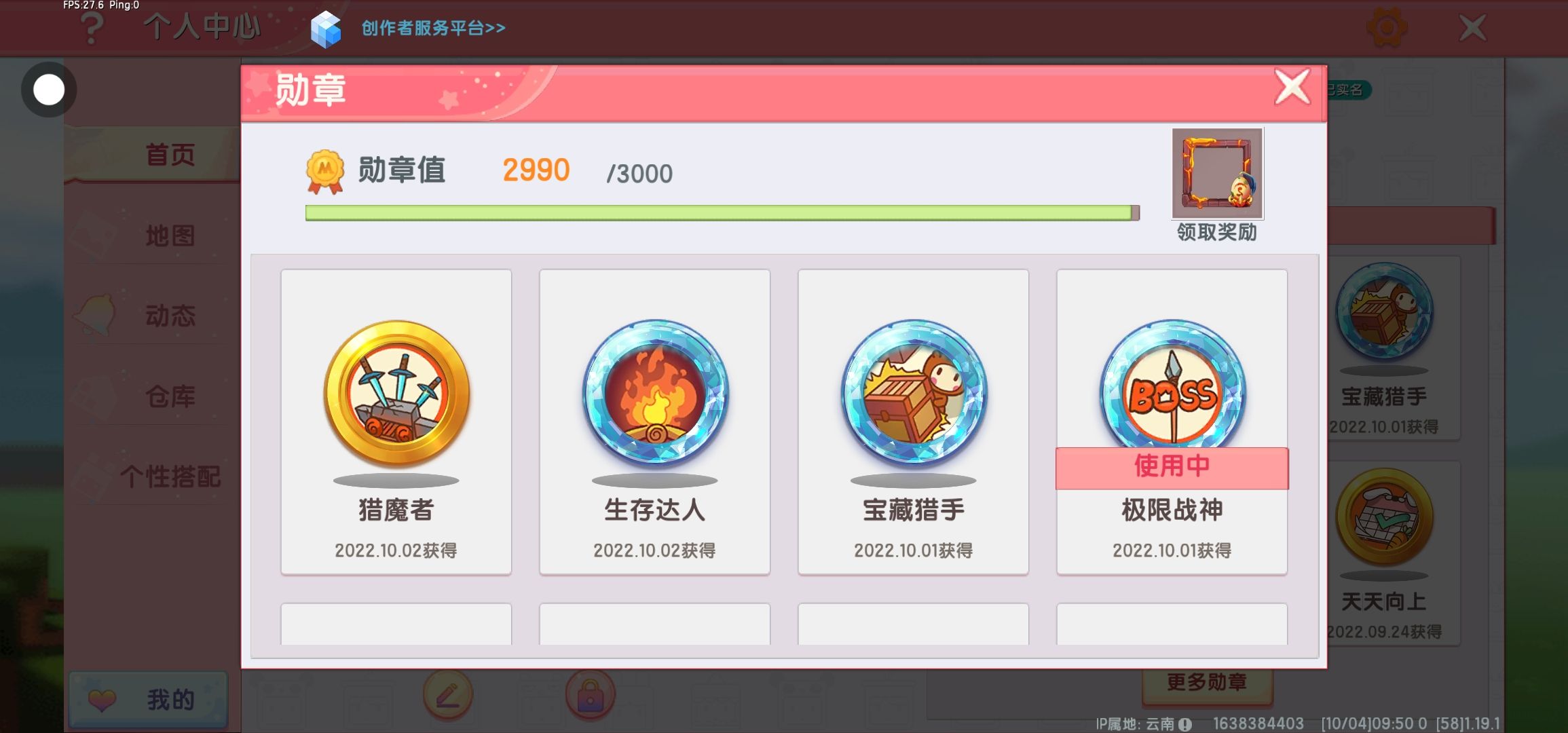Select the 猎魔者 gold sword medal

tap(396, 394)
